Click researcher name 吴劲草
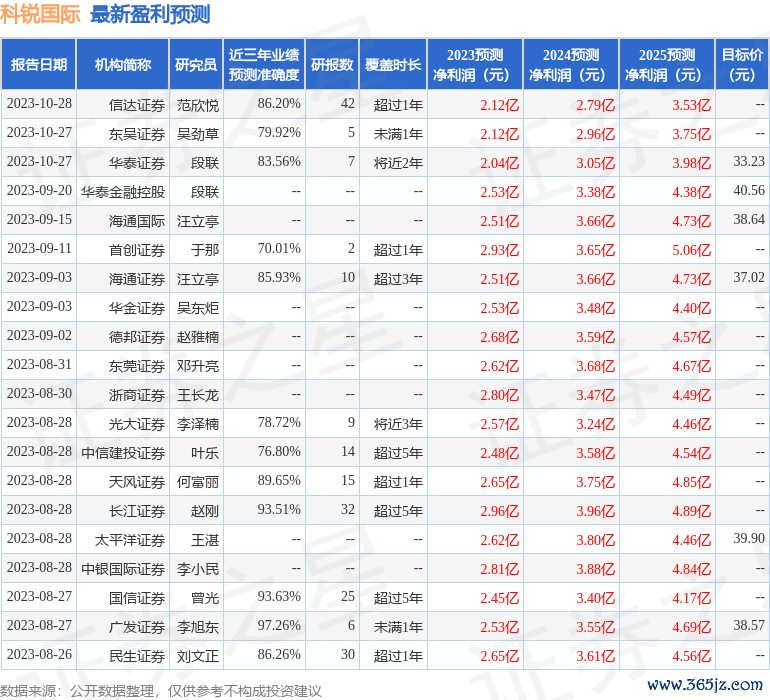This screenshot has height=700, width=770. tap(198, 134)
